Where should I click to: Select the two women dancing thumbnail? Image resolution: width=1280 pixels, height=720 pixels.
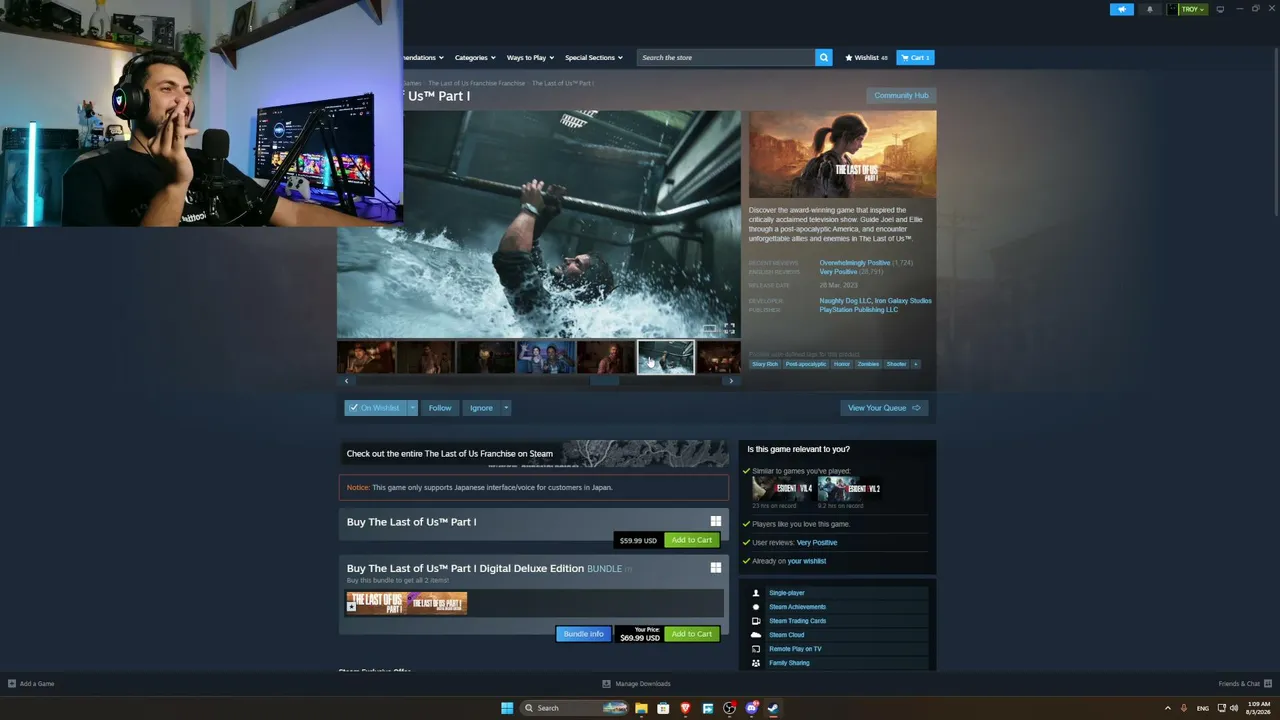545,357
